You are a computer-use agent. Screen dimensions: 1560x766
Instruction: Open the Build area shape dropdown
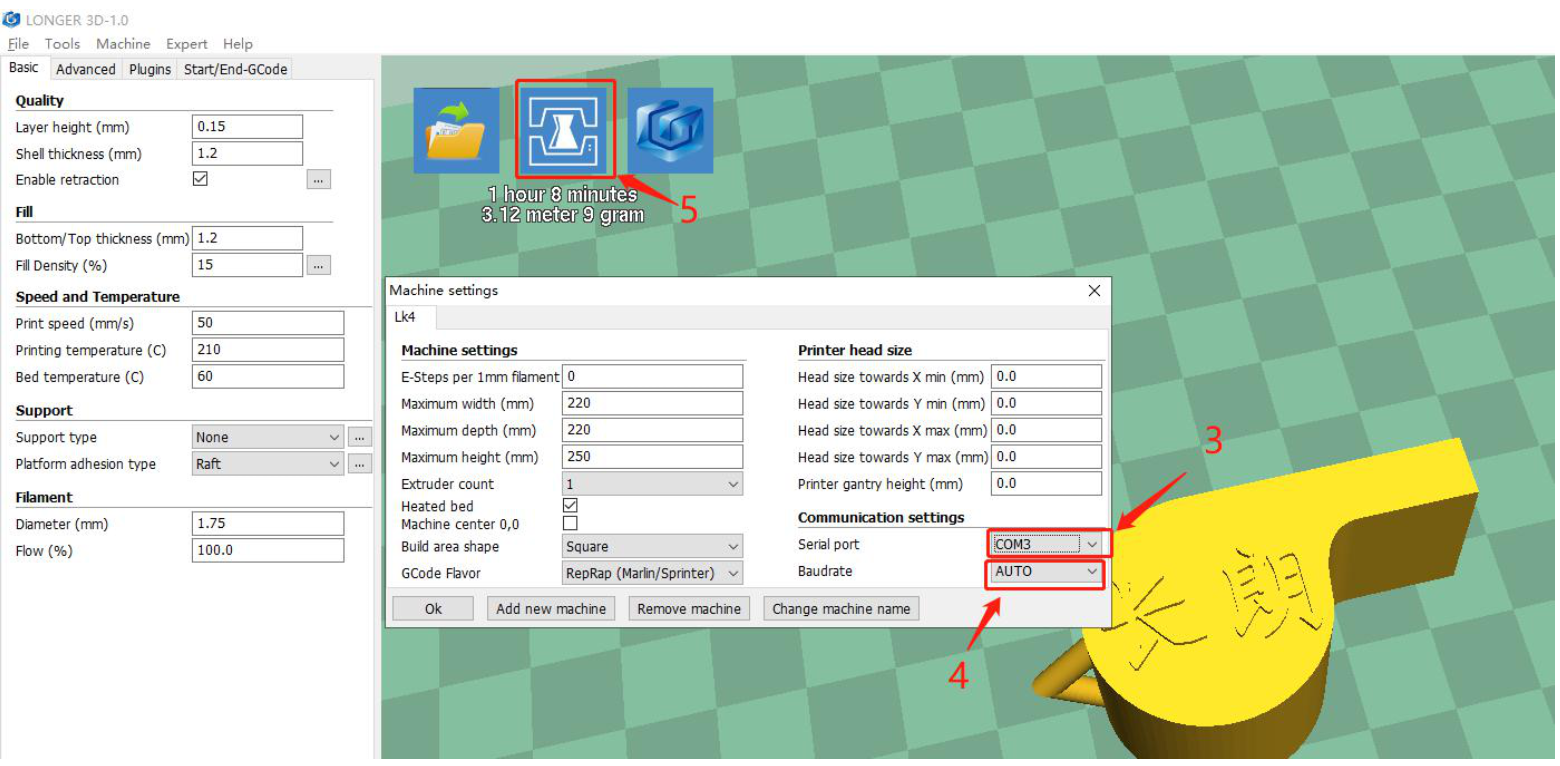point(653,547)
